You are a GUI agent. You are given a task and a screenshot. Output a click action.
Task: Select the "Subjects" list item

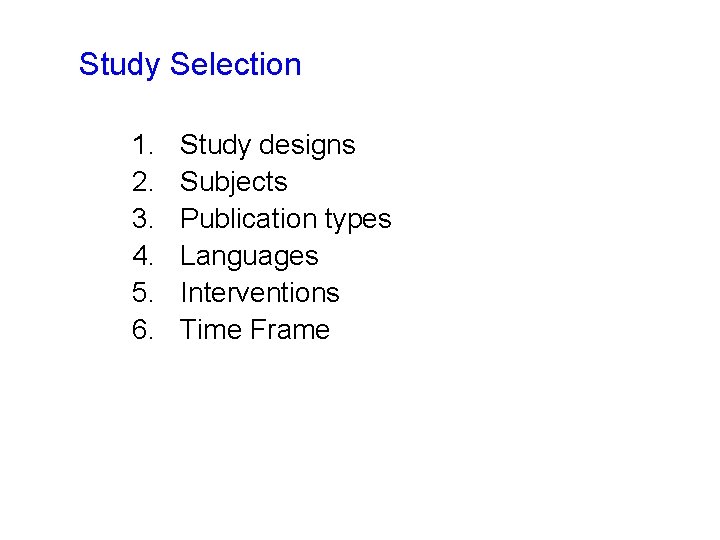click(x=234, y=182)
